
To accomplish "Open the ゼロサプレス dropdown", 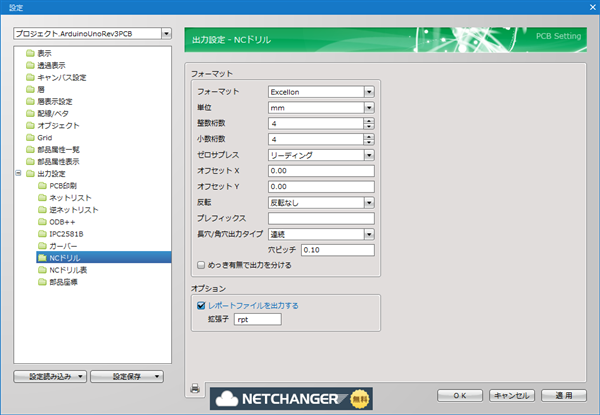I will (x=369, y=155).
